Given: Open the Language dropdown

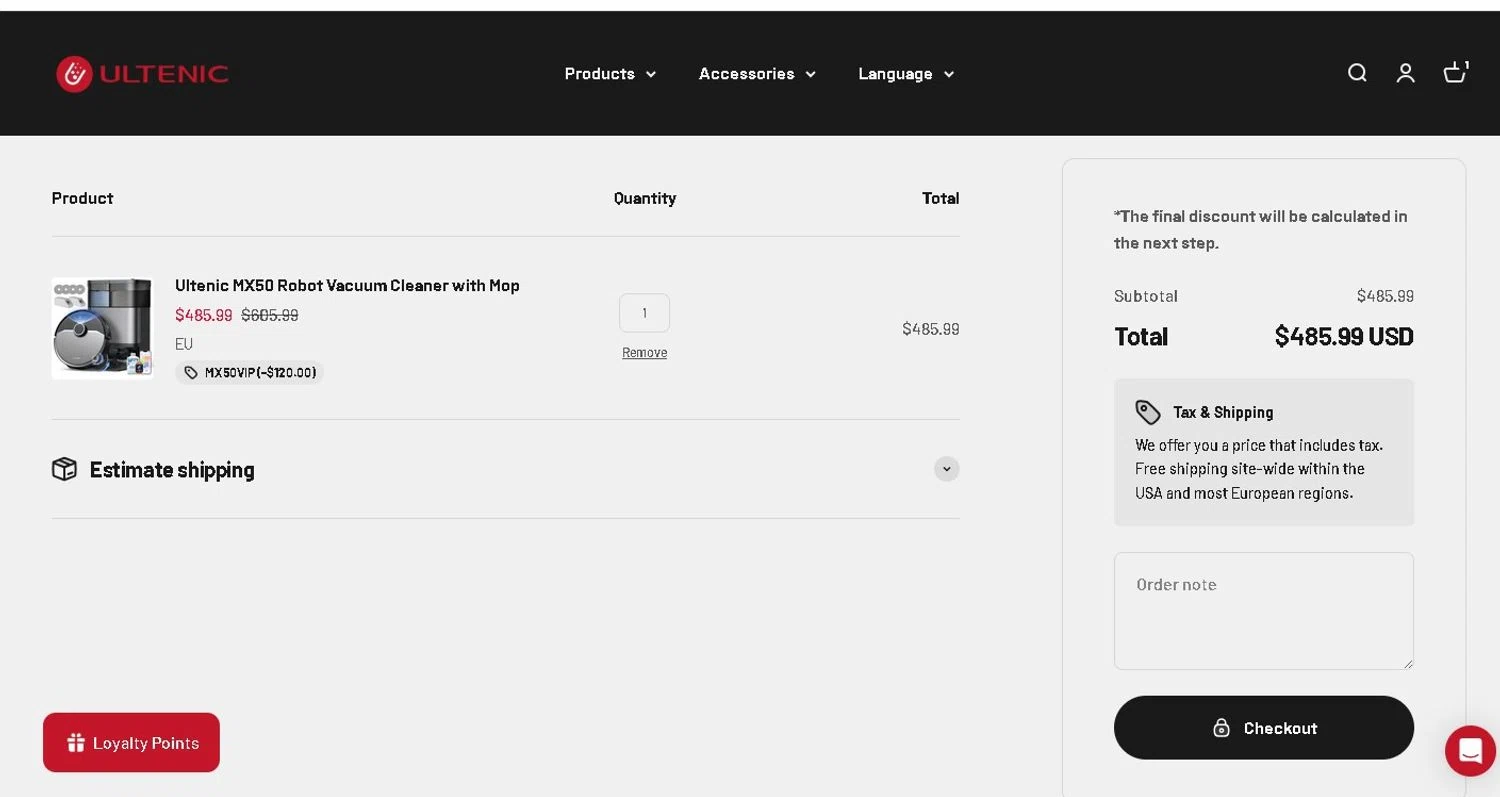Looking at the screenshot, I should point(906,74).
